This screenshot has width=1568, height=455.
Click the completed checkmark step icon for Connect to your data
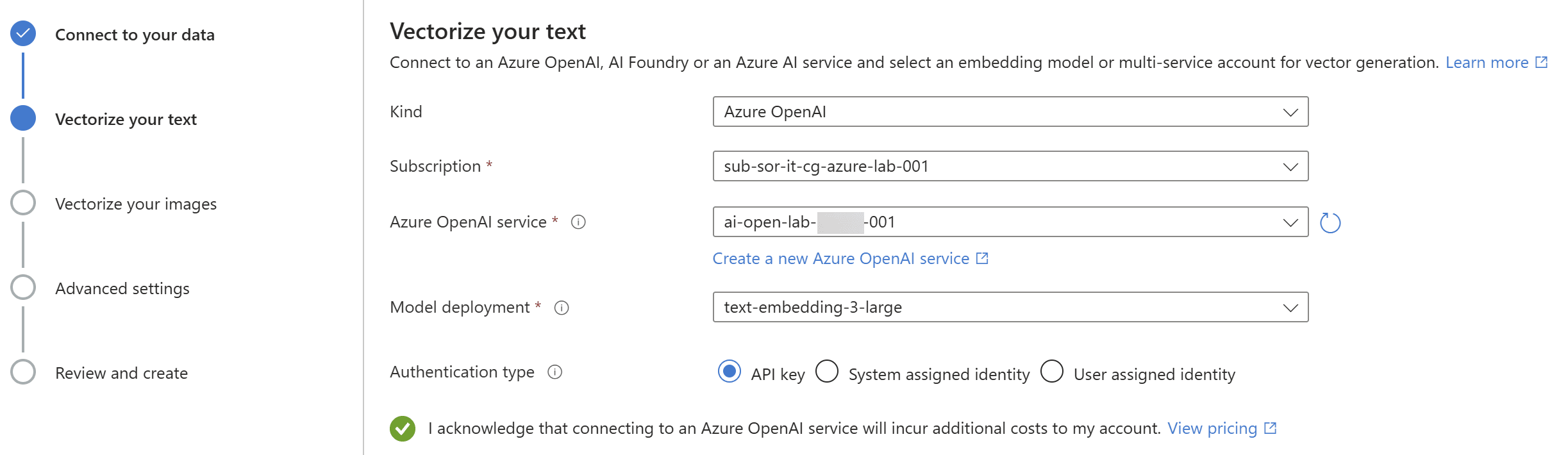click(23, 33)
